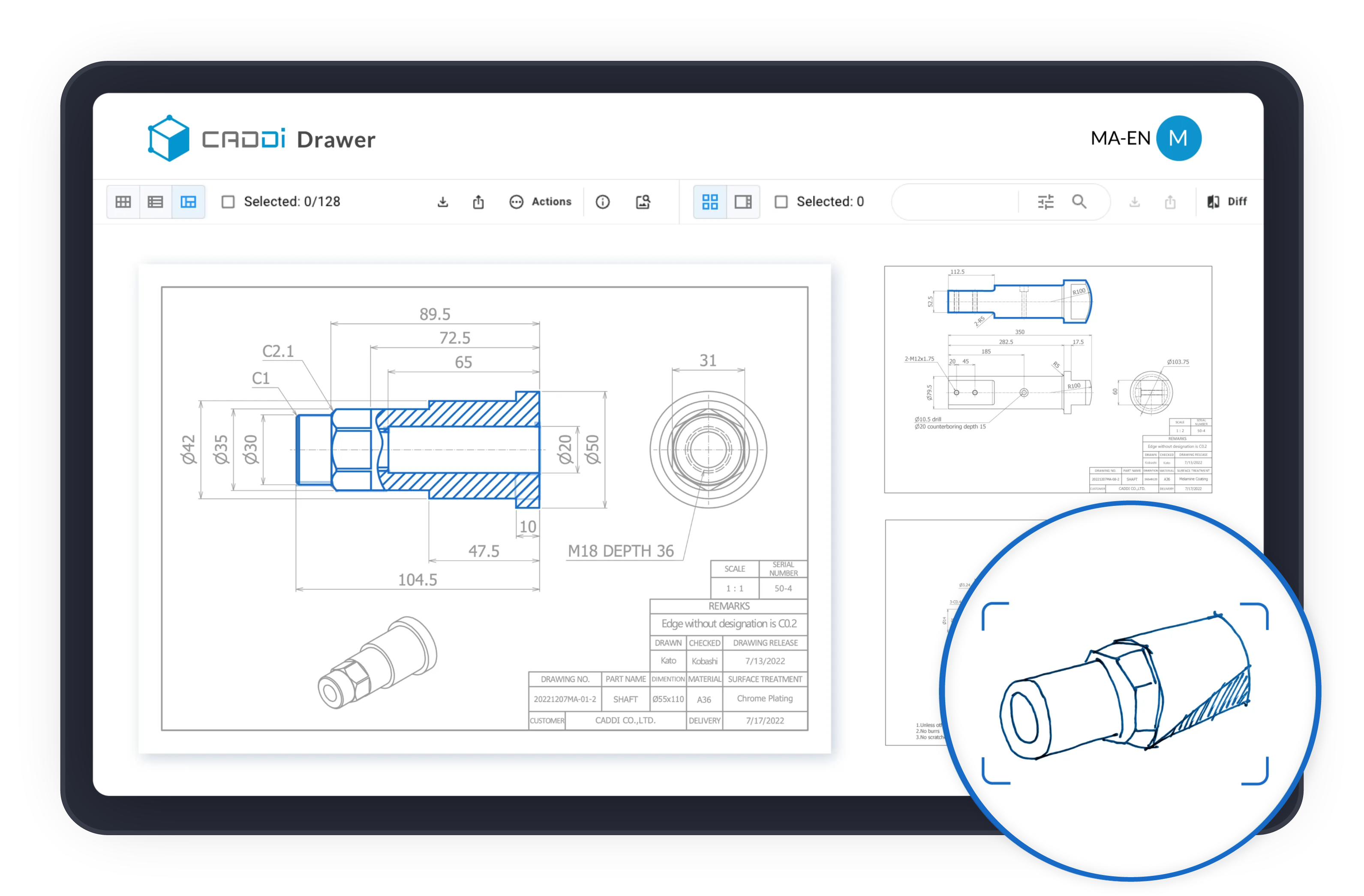Select the detail preview layout view

188,202
